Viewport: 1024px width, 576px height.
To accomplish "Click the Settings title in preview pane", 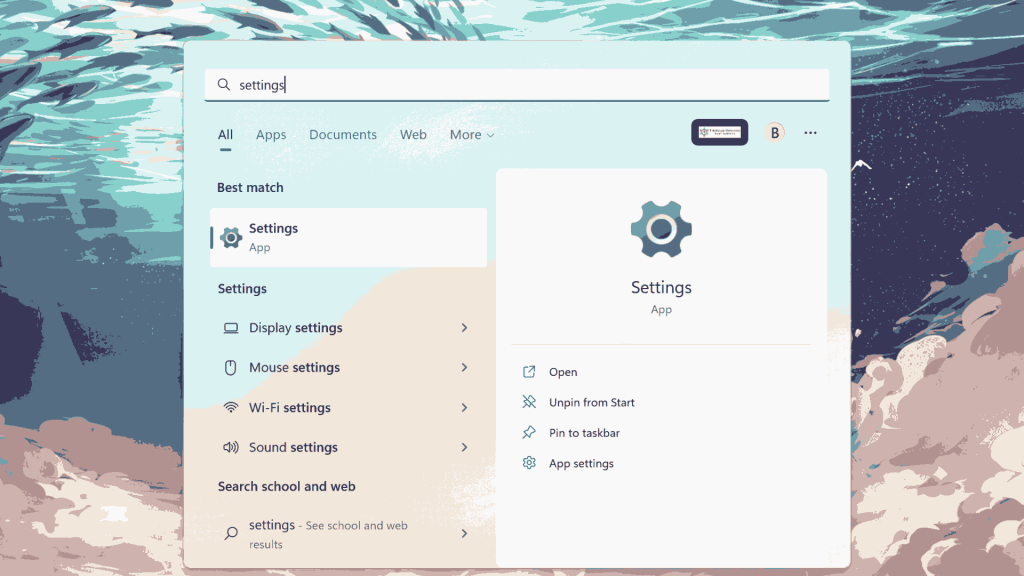I will click(x=662, y=287).
